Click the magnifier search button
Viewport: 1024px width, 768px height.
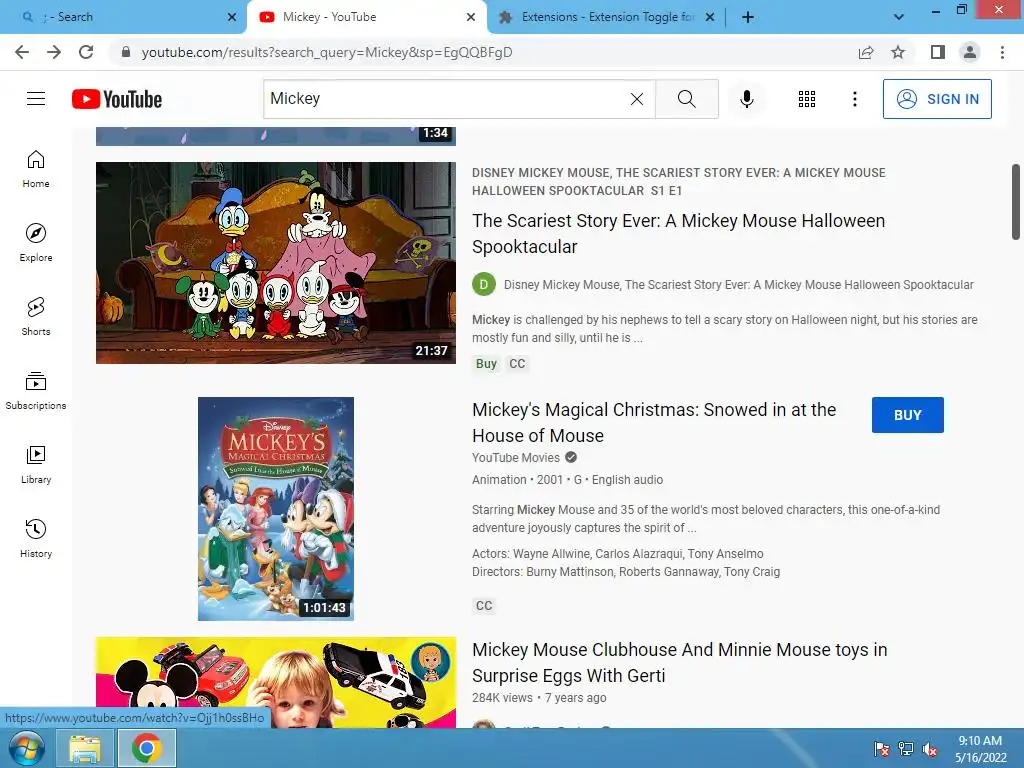[686, 99]
